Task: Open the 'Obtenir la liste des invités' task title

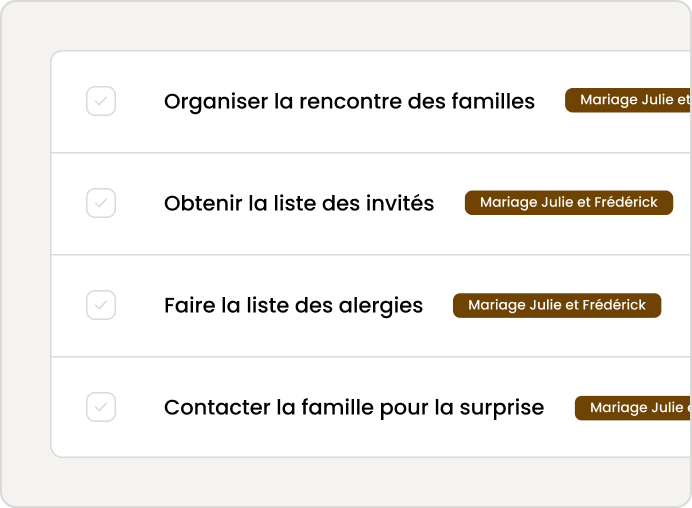Action: coord(299,203)
